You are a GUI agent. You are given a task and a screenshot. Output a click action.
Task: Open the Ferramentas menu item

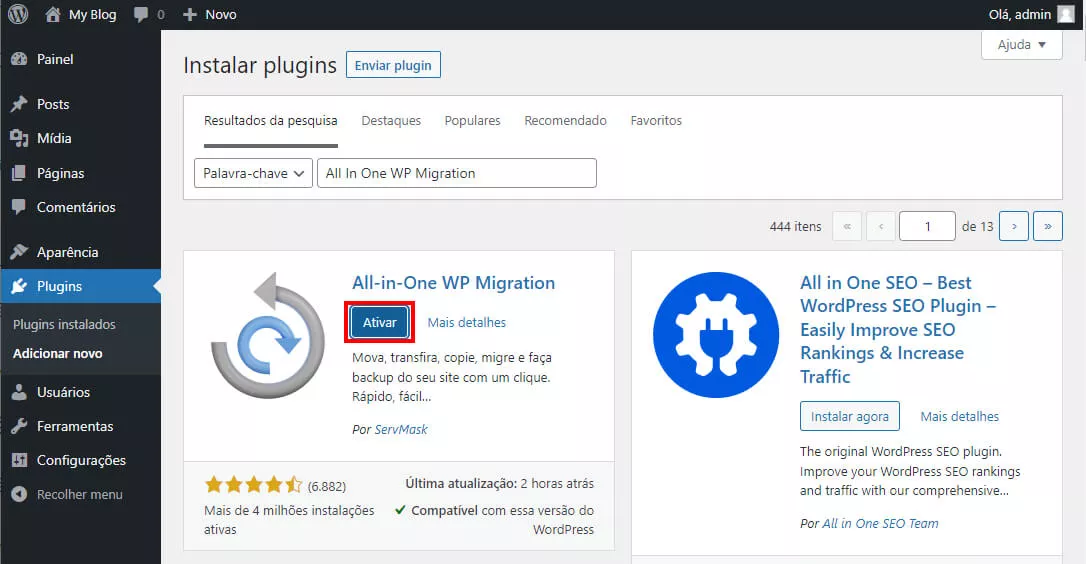click(80, 426)
